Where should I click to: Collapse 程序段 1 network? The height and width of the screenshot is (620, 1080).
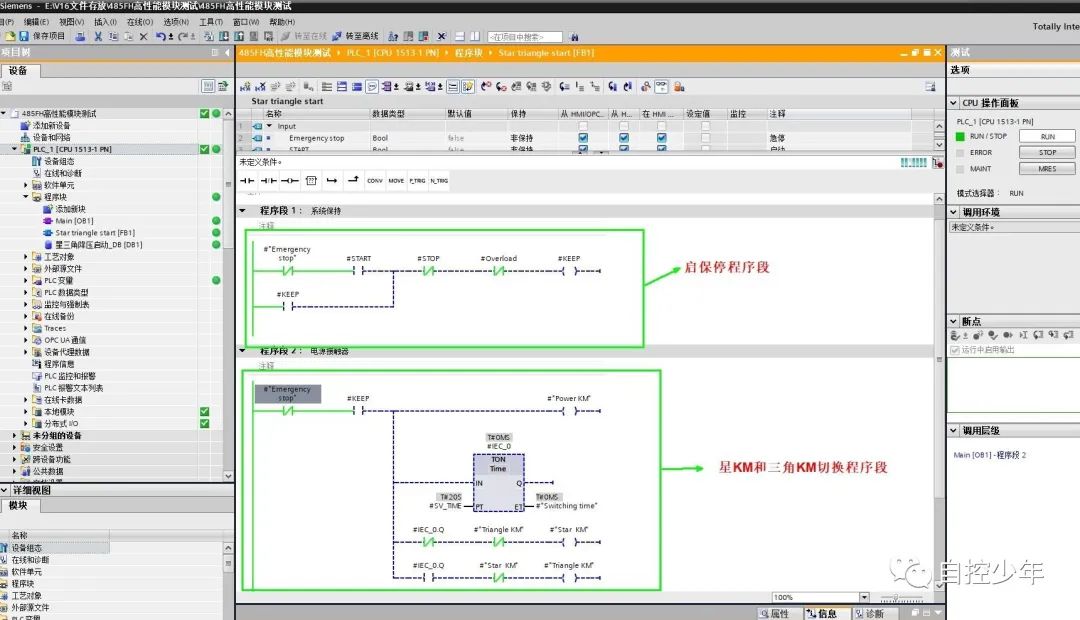tap(243, 210)
